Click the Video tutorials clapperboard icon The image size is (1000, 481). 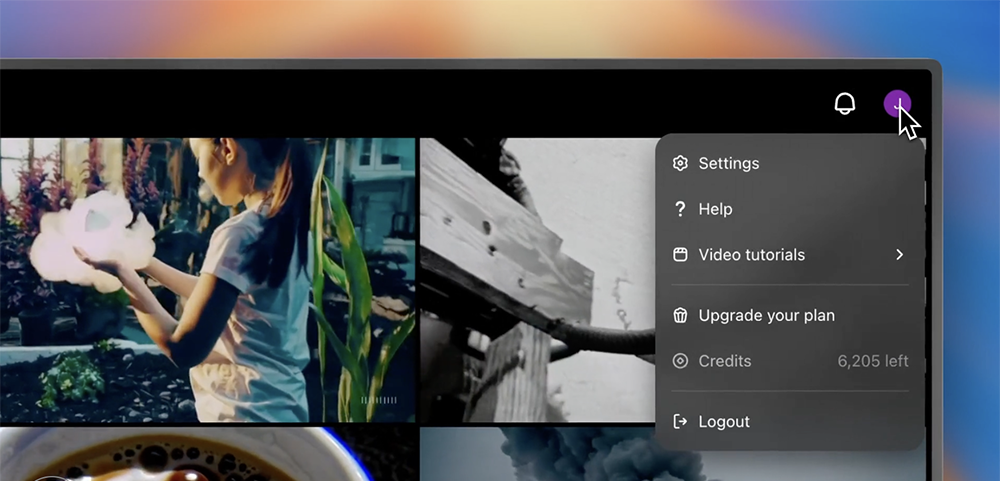680,255
